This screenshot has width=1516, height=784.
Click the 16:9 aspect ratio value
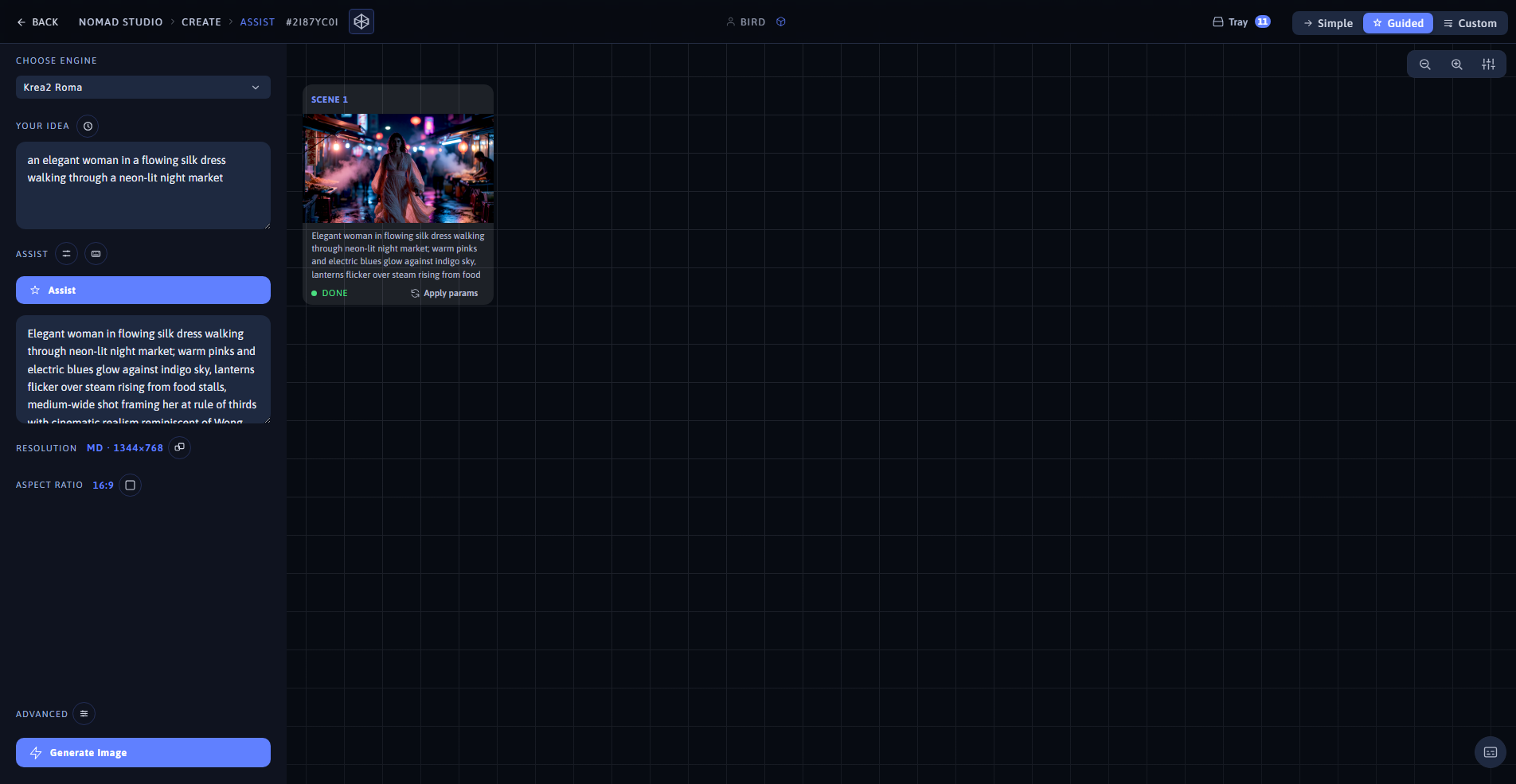(104, 486)
